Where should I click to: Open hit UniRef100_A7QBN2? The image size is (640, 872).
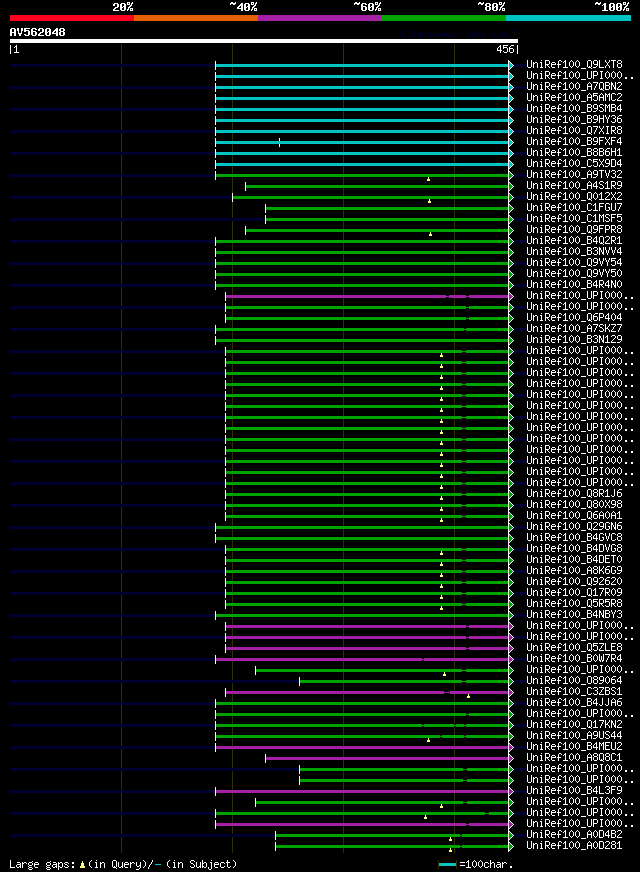(x=574, y=87)
